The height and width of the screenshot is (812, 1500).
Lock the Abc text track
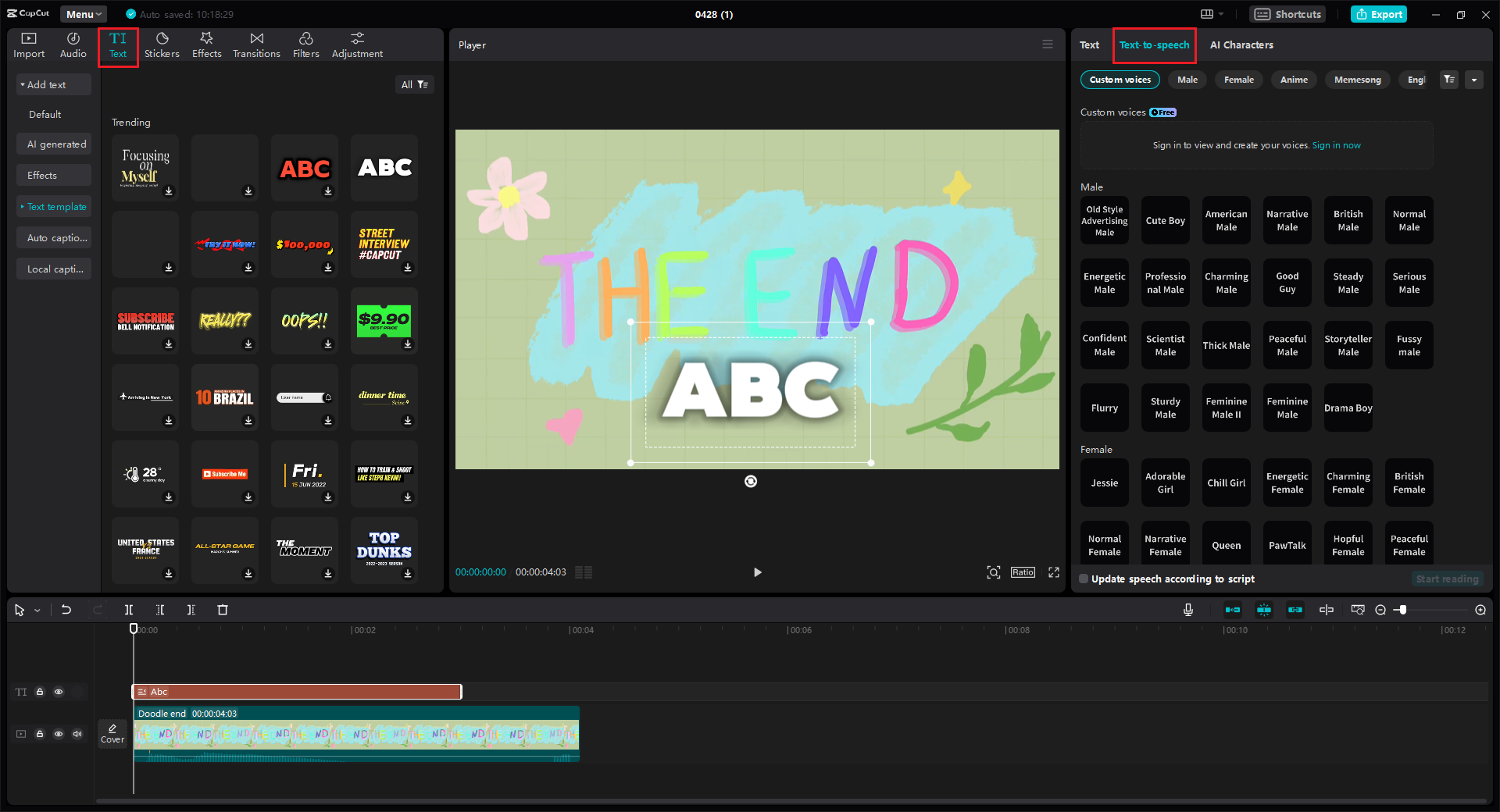click(x=40, y=692)
